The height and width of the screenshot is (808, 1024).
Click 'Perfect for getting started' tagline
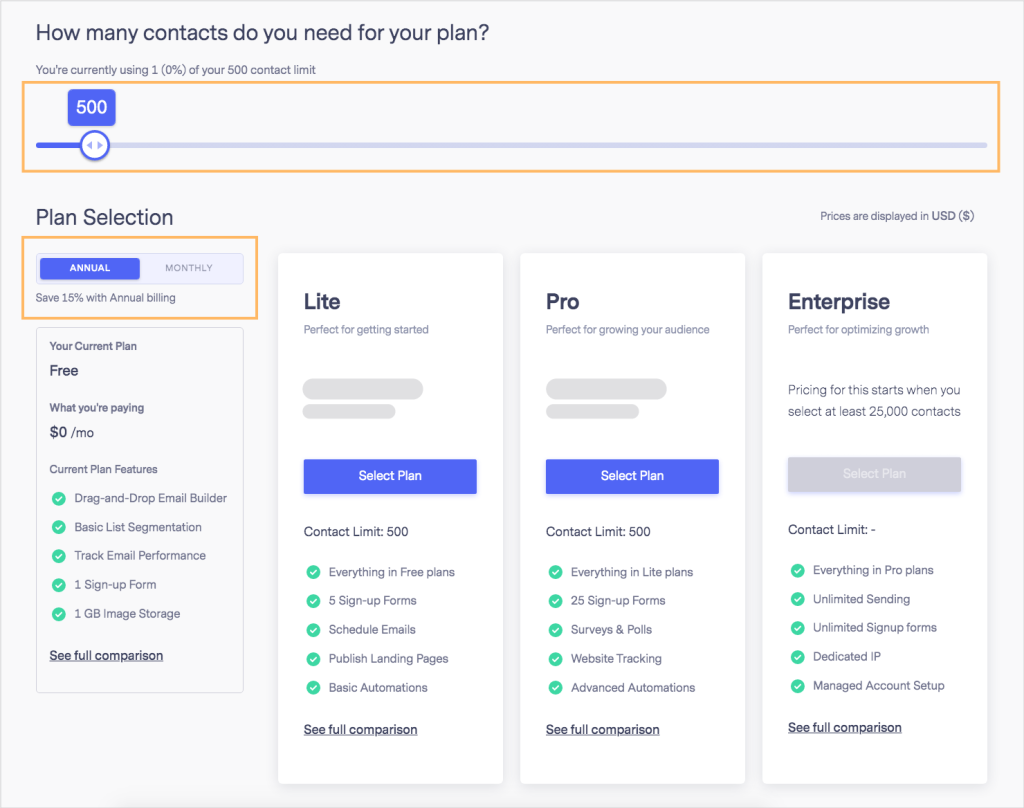coord(366,330)
